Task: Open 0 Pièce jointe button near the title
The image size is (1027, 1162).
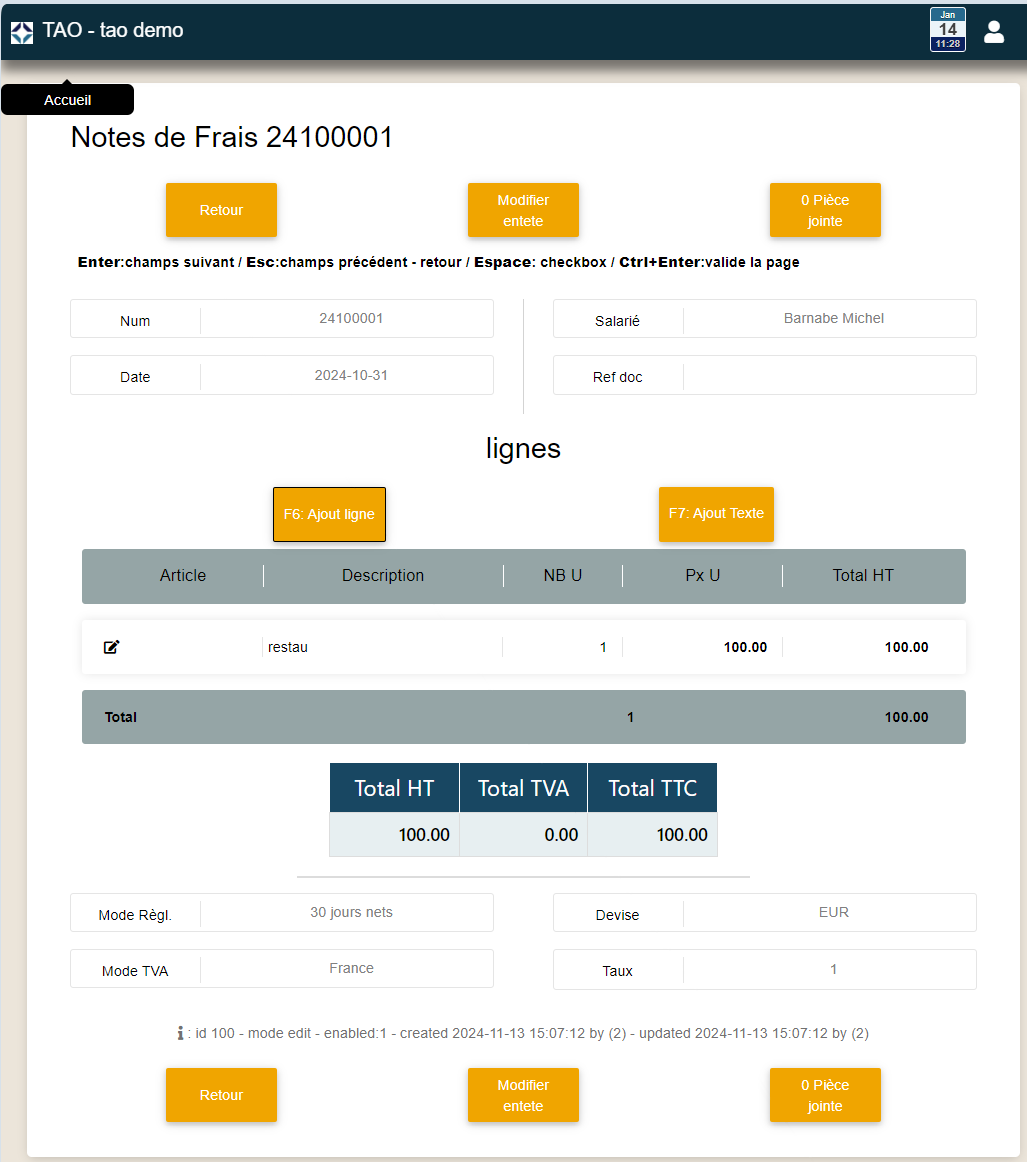Action: pyautogui.click(x=824, y=210)
